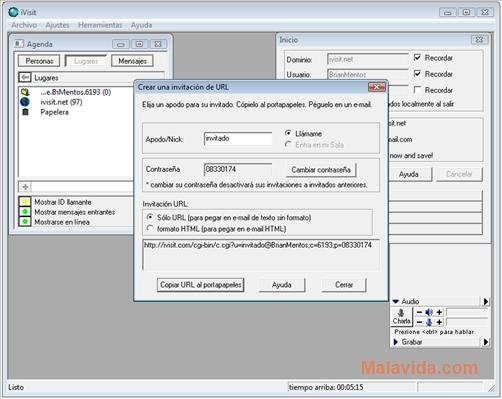Click the microphone level bar
Image resolution: width=502 pixels, height=399 pixels.
pyautogui.click(x=467, y=322)
